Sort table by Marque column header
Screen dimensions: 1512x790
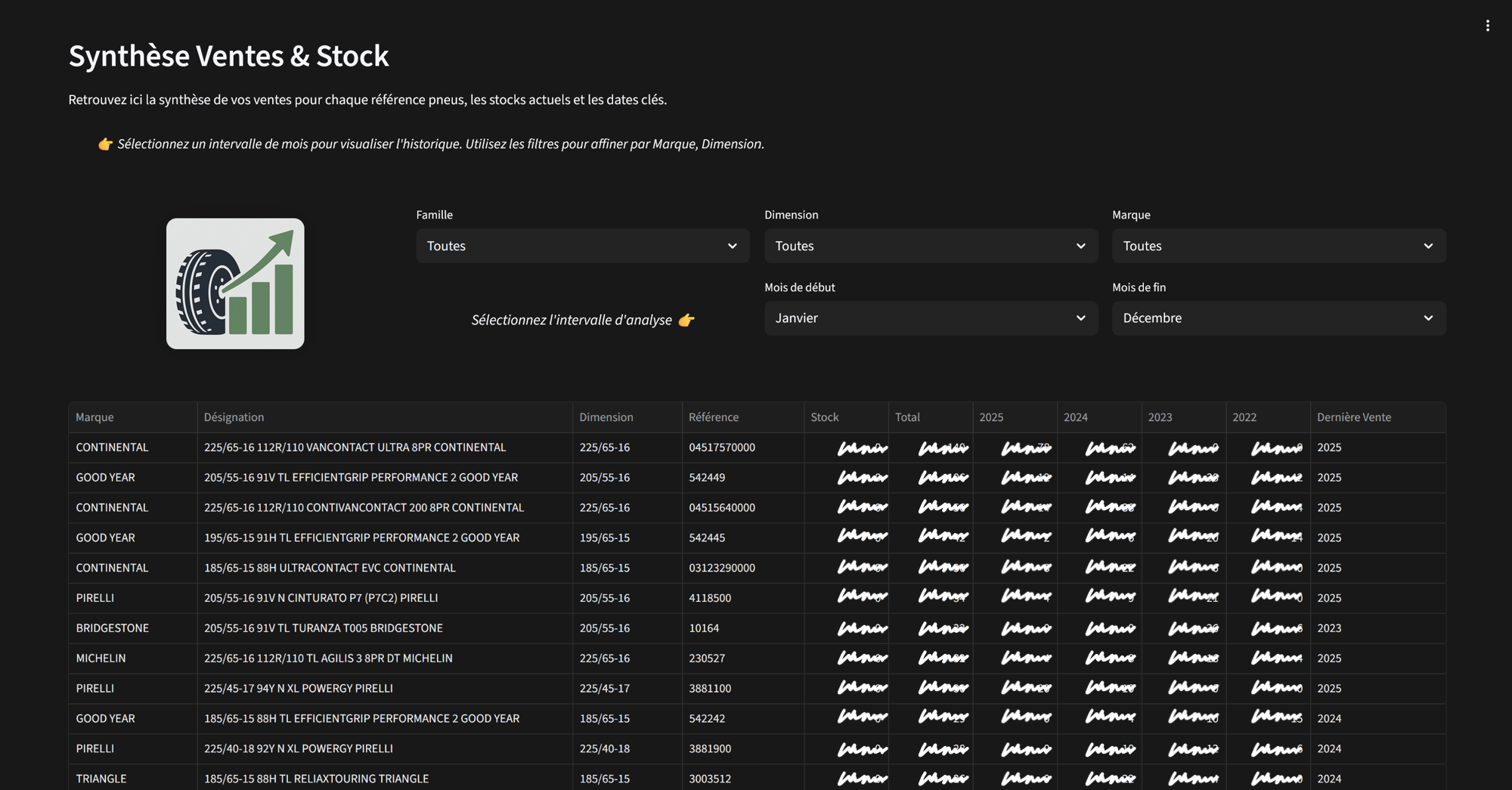pos(95,417)
